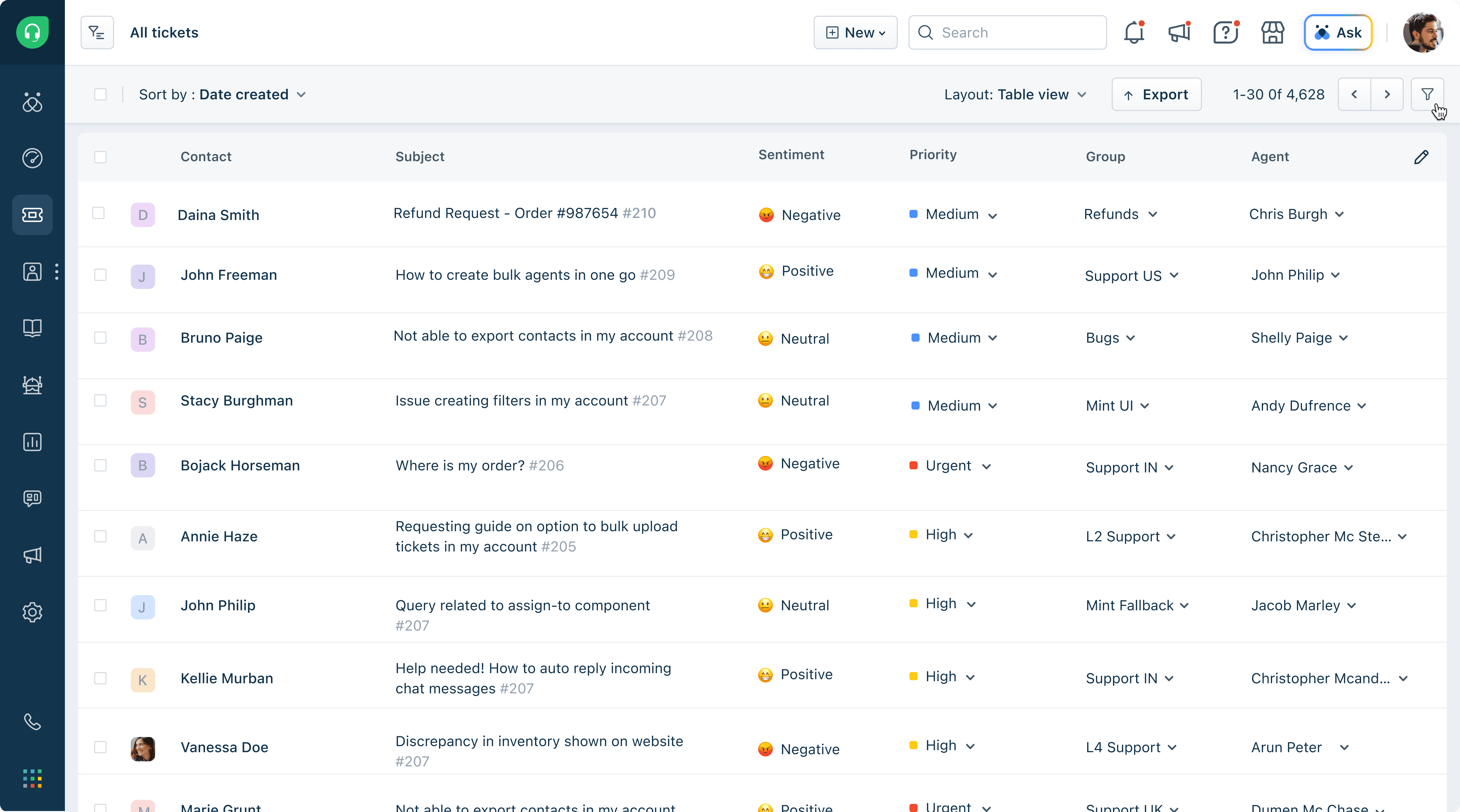Viewport: 1460px width, 812px height.
Task: Select Annie Haze's ticket checkbox
Action: (100, 536)
